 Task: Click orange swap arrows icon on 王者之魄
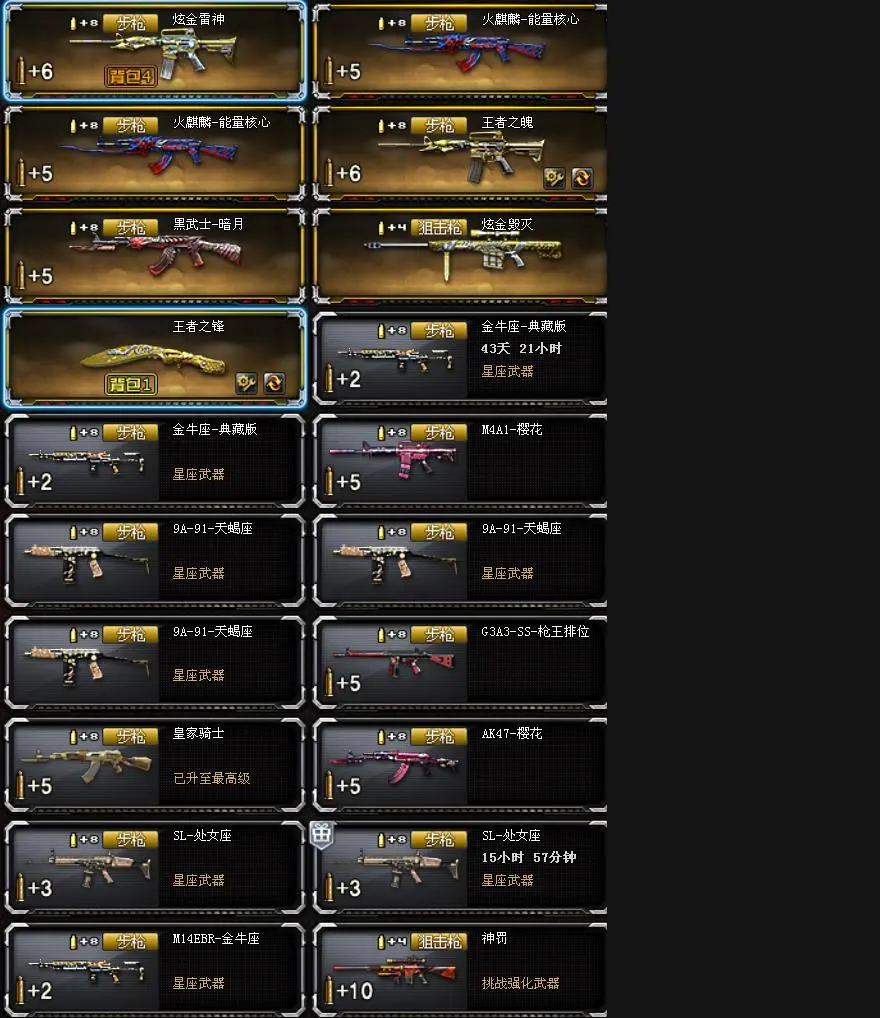tap(582, 177)
